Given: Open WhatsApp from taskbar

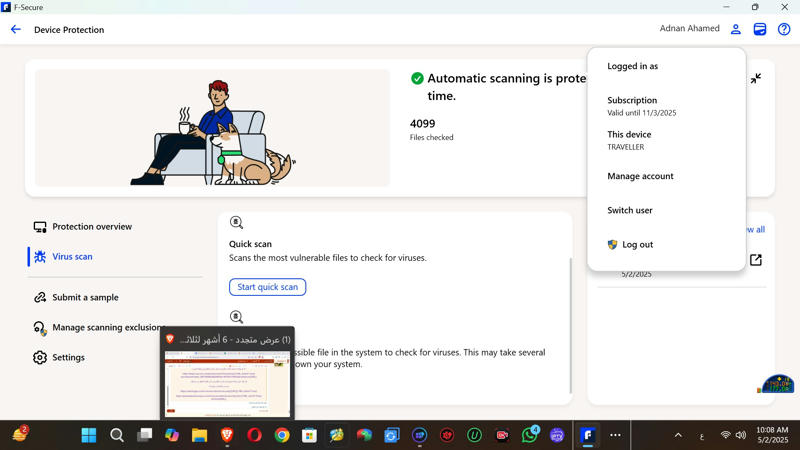Looking at the screenshot, I should [x=530, y=435].
